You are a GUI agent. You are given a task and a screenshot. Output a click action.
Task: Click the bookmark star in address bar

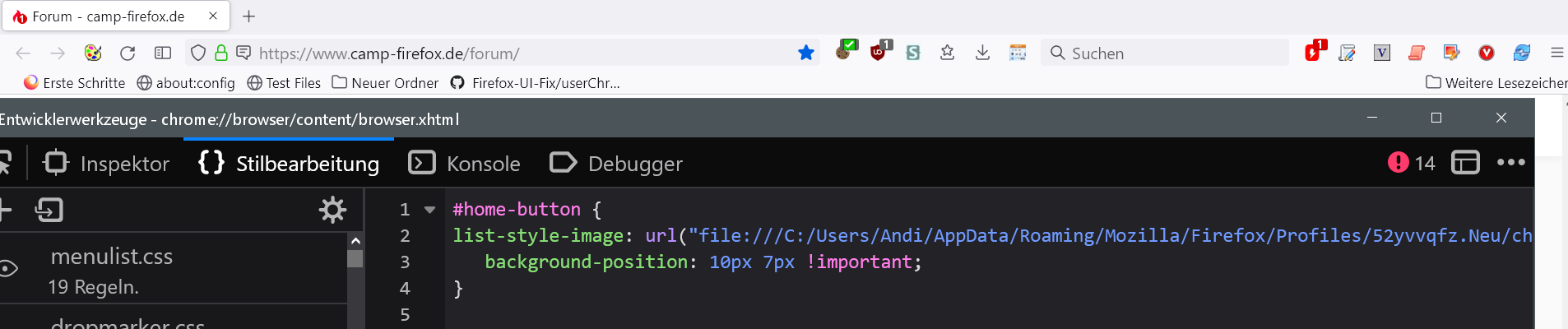coord(805,53)
